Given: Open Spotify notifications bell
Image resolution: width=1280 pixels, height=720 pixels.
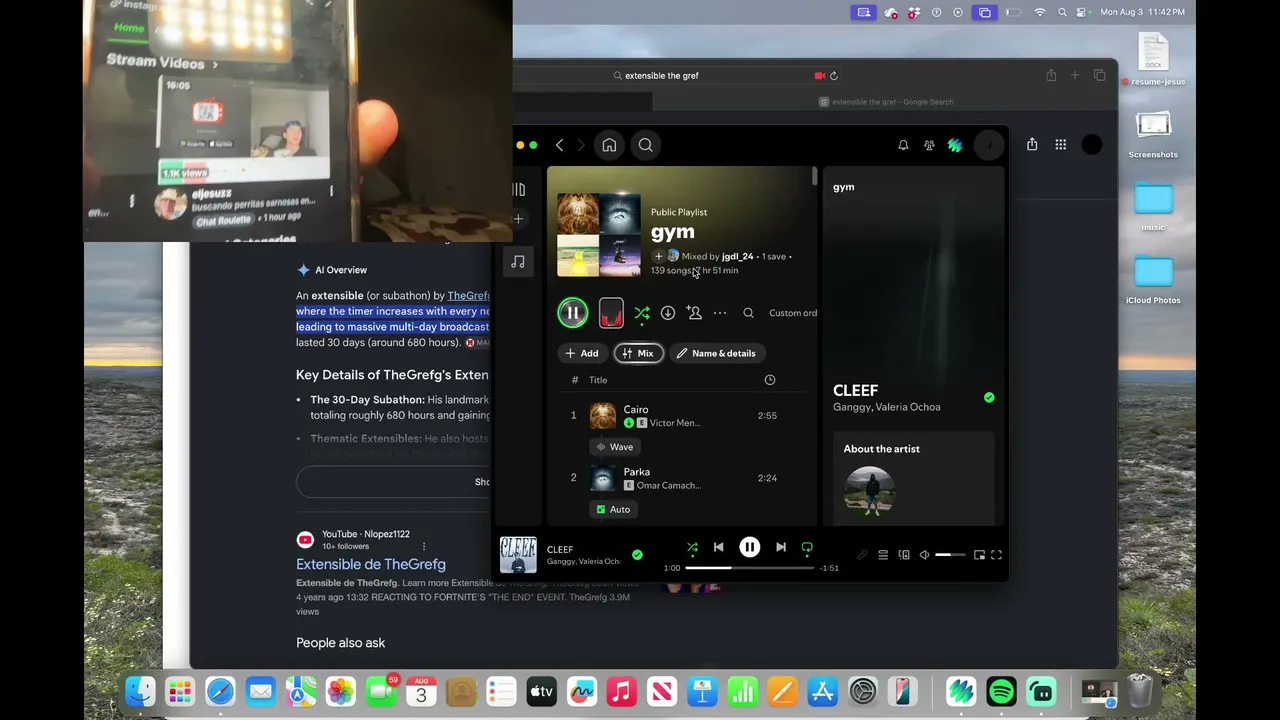Looking at the screenshot, I should (903, 145).
